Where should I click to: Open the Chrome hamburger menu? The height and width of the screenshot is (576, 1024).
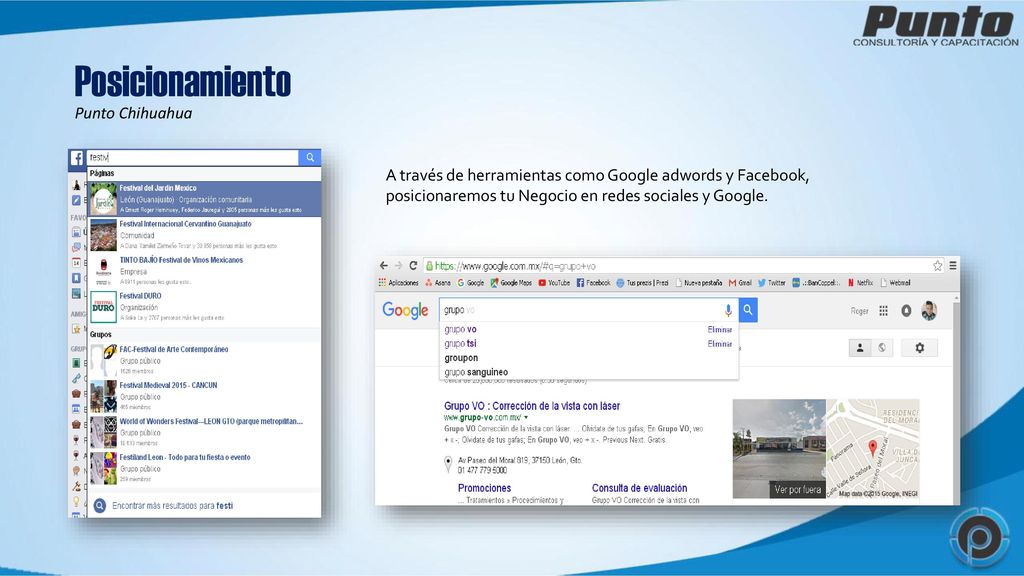click(953, 266)
